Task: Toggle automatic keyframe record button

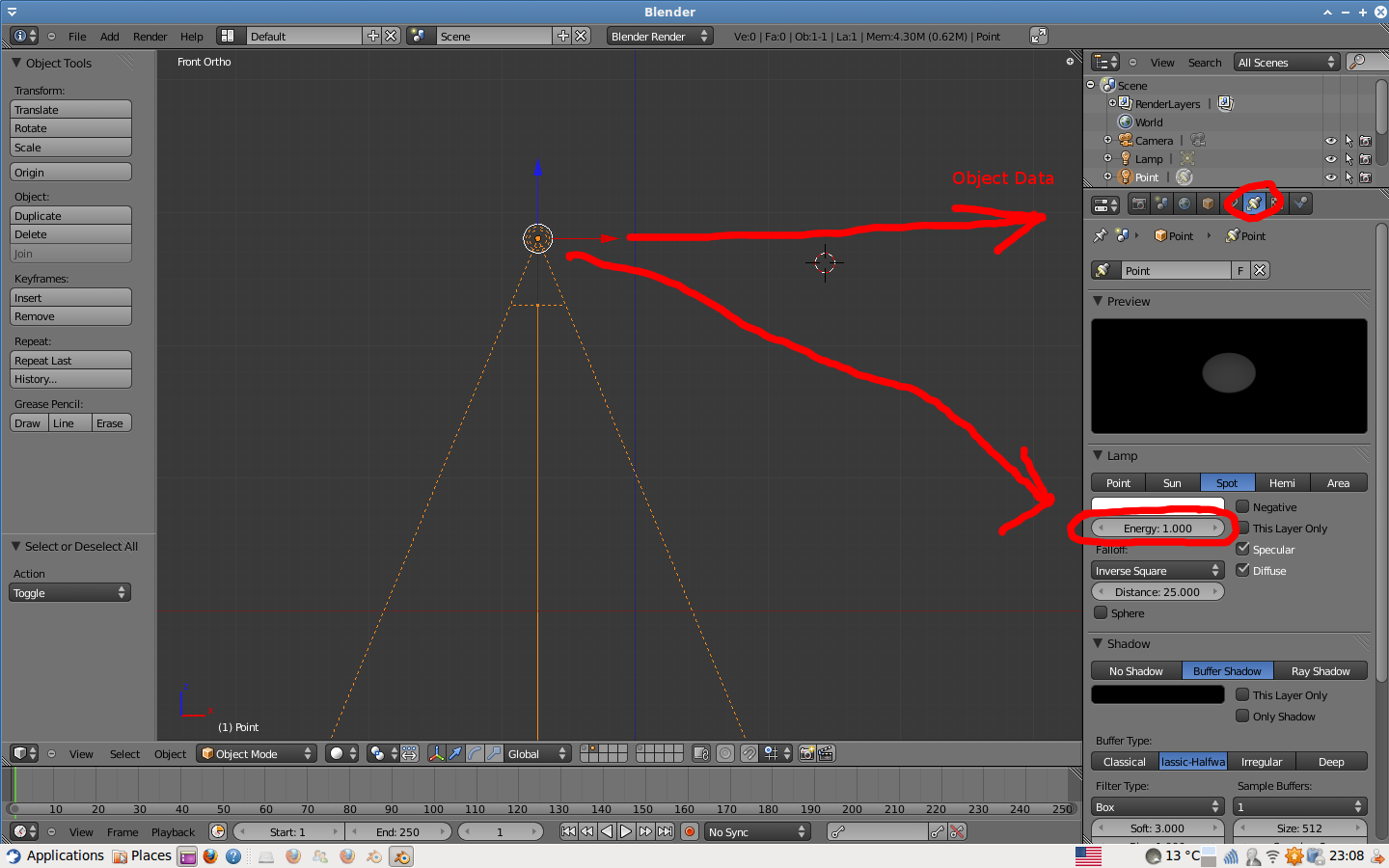Action: click(x=690, y=831)
